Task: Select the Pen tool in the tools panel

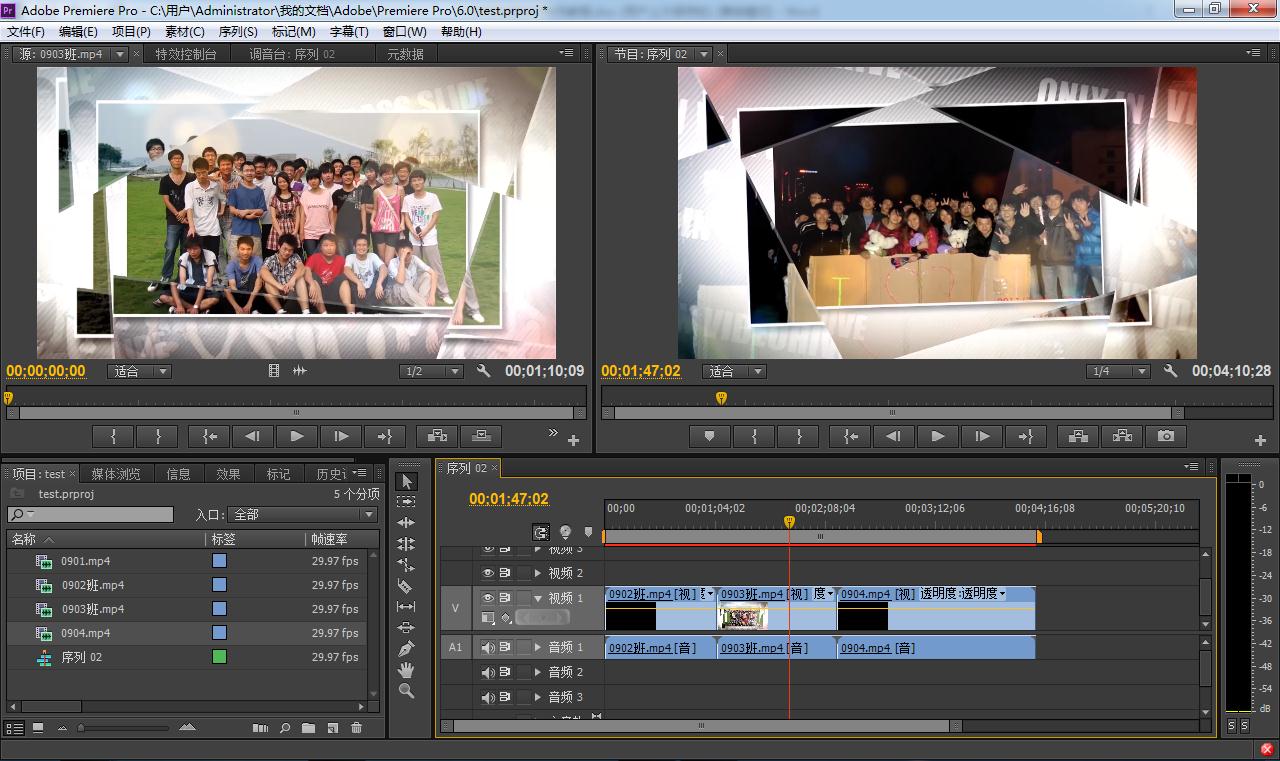Action: coord(406,649)
